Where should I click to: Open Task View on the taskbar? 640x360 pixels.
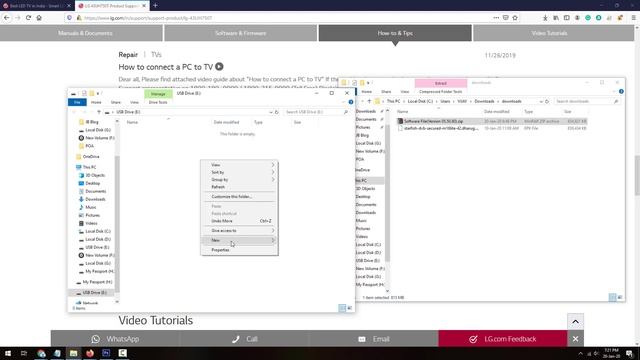24,353
